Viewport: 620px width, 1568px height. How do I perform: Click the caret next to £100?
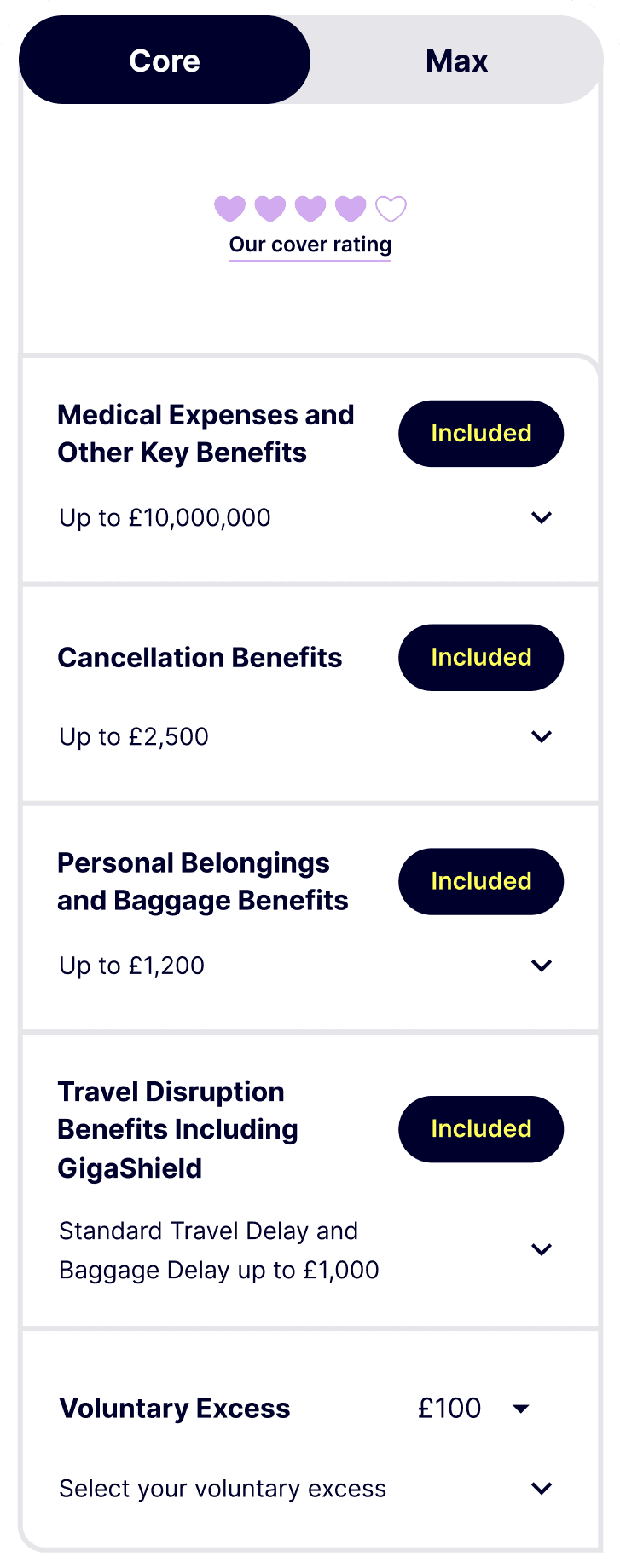pos(522,1408)
